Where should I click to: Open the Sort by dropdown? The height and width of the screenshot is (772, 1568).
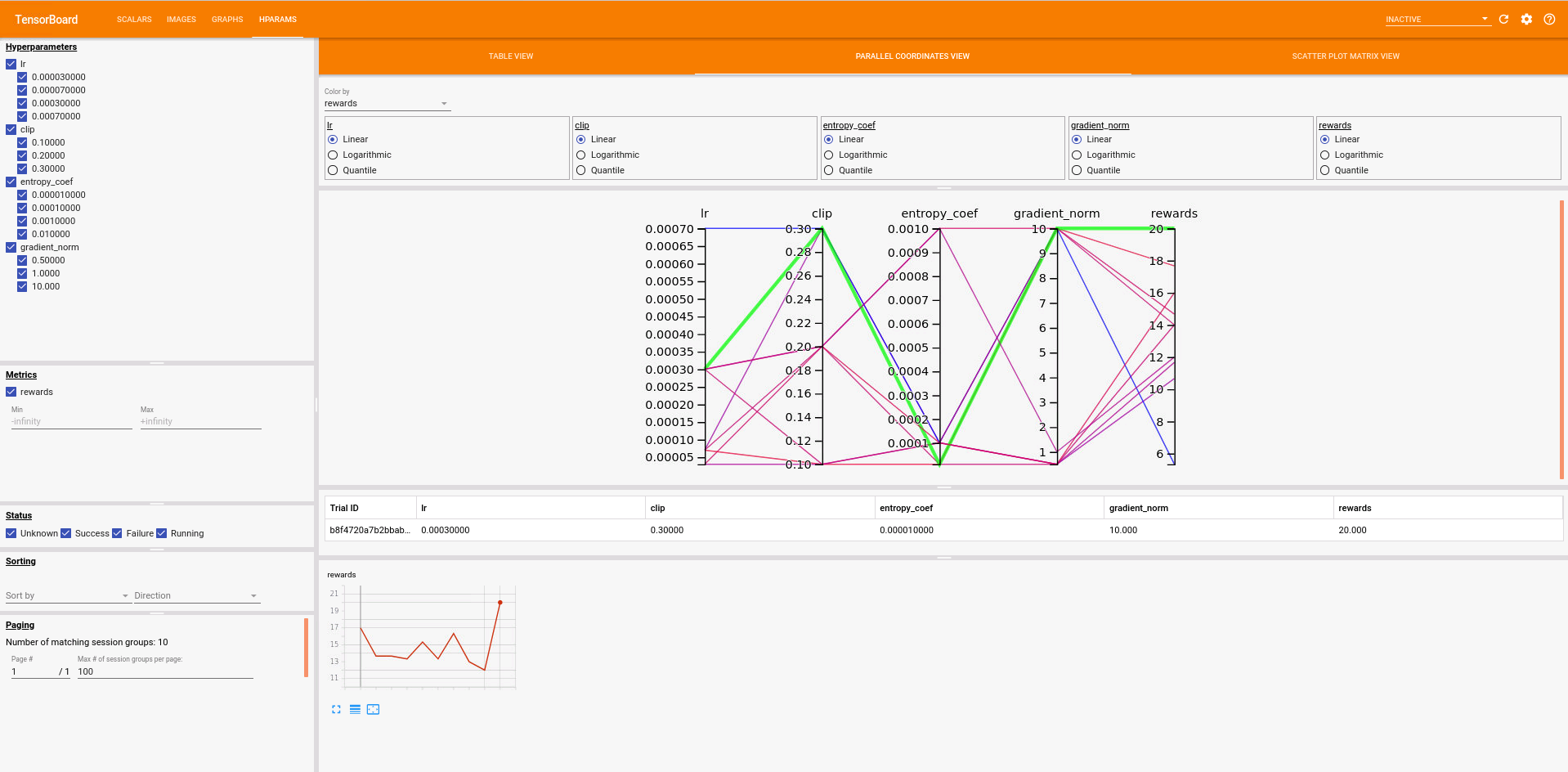pos(67,595)
